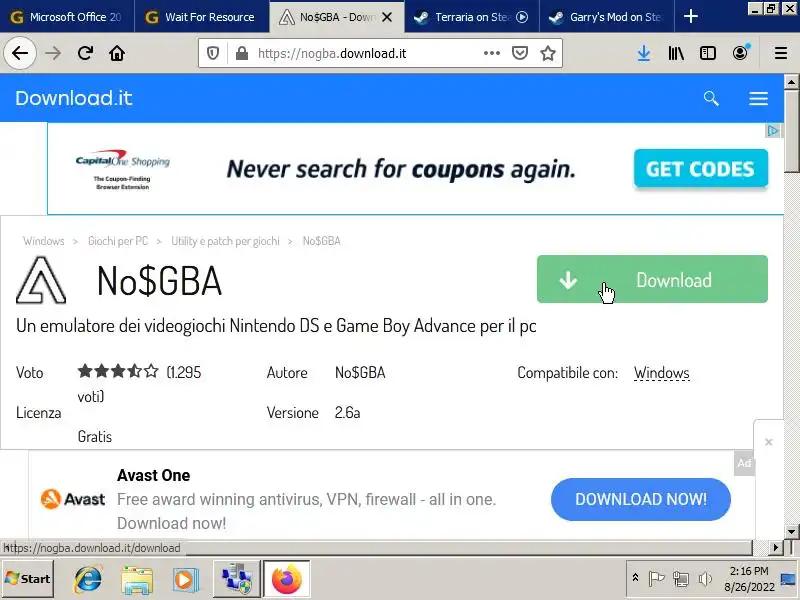The width and height of the screenshot is (800, 600).
Task: Switch to Terraria on Steam tab
Action: [x=472, y=17]
